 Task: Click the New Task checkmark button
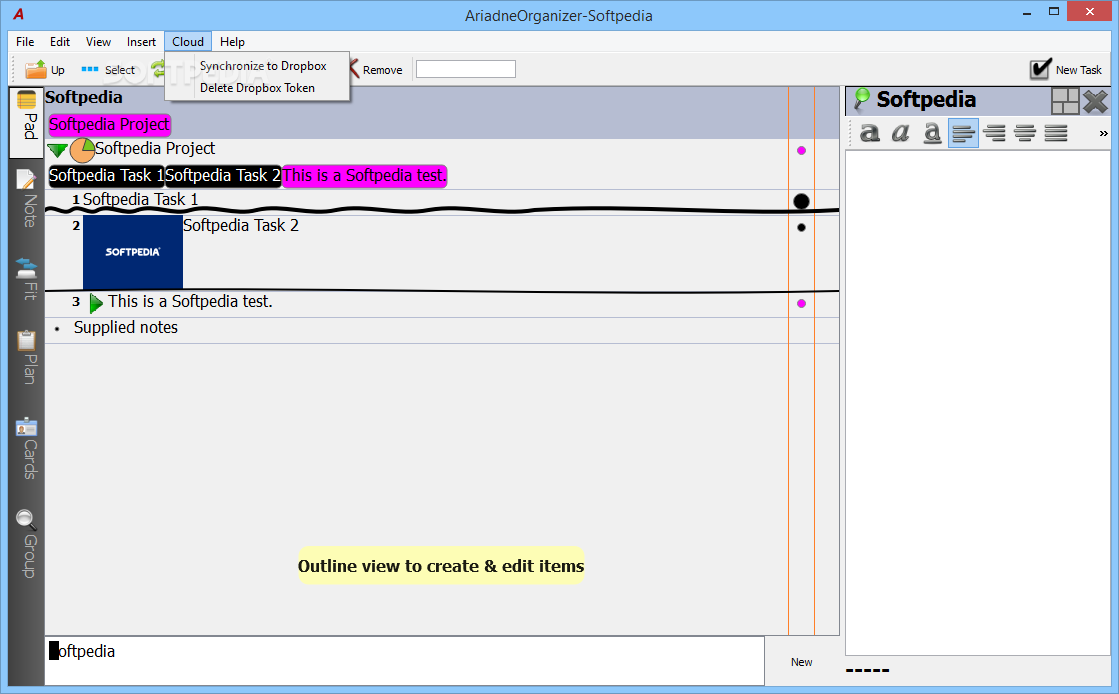pyautogui.click(x=1066, y=69)
